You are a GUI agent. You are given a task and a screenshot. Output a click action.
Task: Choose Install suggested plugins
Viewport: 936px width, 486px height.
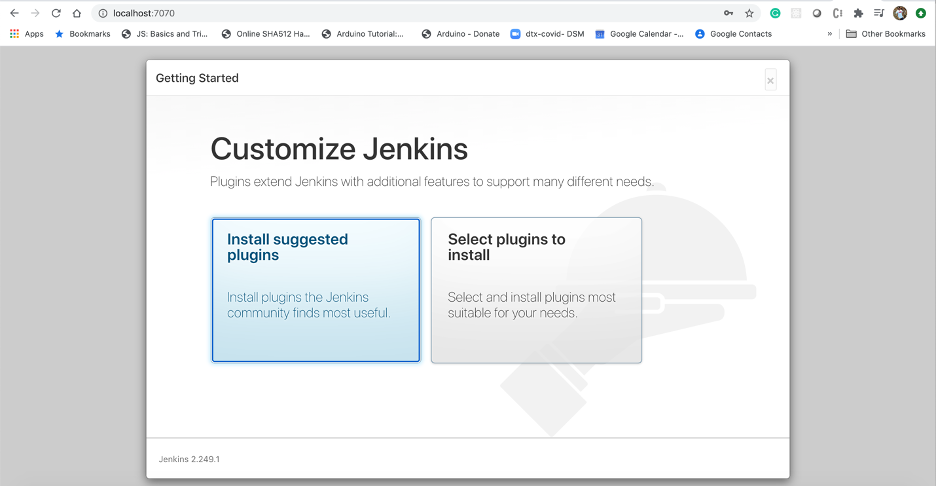pos(316,290)
